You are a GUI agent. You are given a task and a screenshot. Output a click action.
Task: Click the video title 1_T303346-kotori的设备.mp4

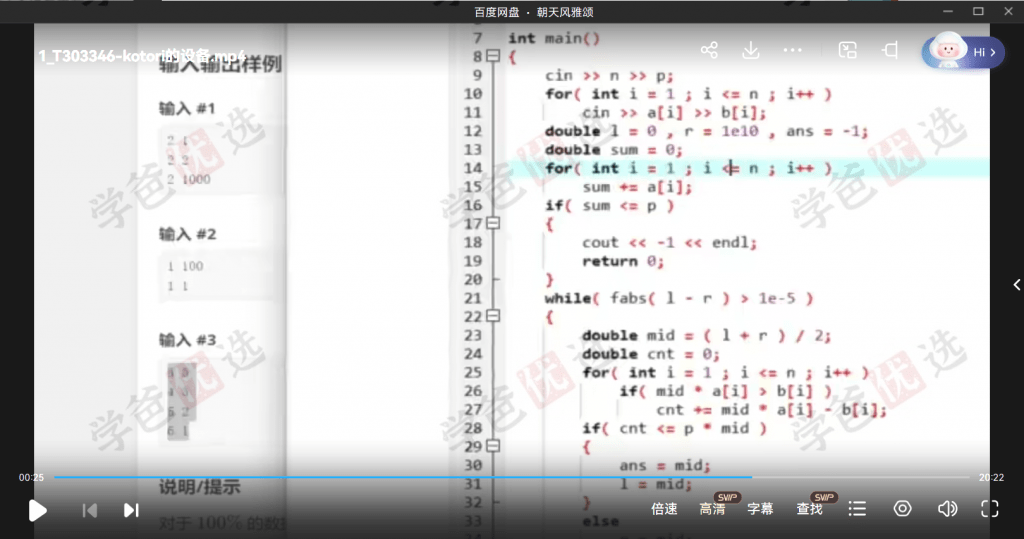point(142,56)
